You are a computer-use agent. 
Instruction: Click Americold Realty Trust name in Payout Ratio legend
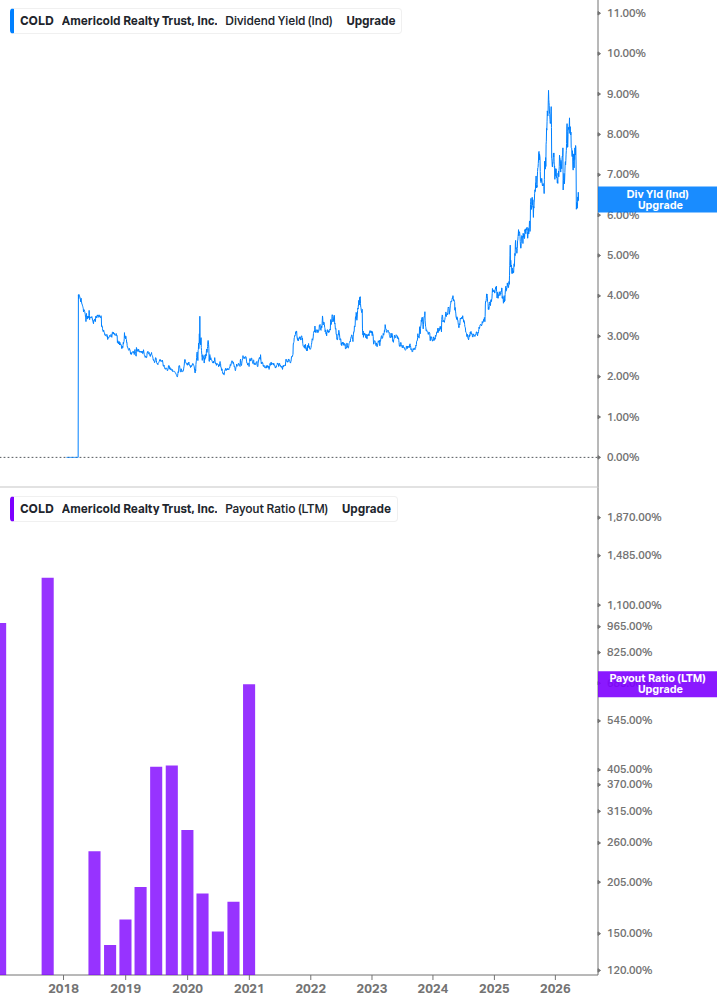(140, 509)
